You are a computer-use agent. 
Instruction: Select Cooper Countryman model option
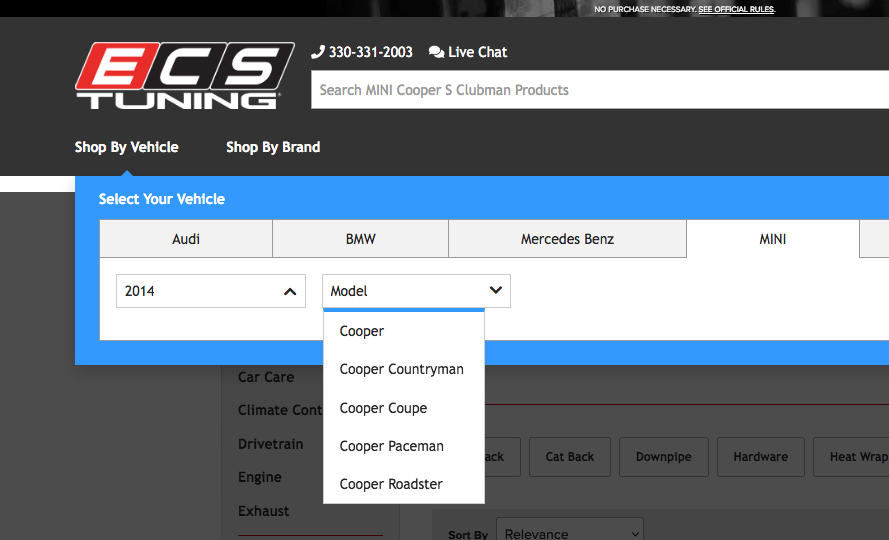(x=401, y=369)
